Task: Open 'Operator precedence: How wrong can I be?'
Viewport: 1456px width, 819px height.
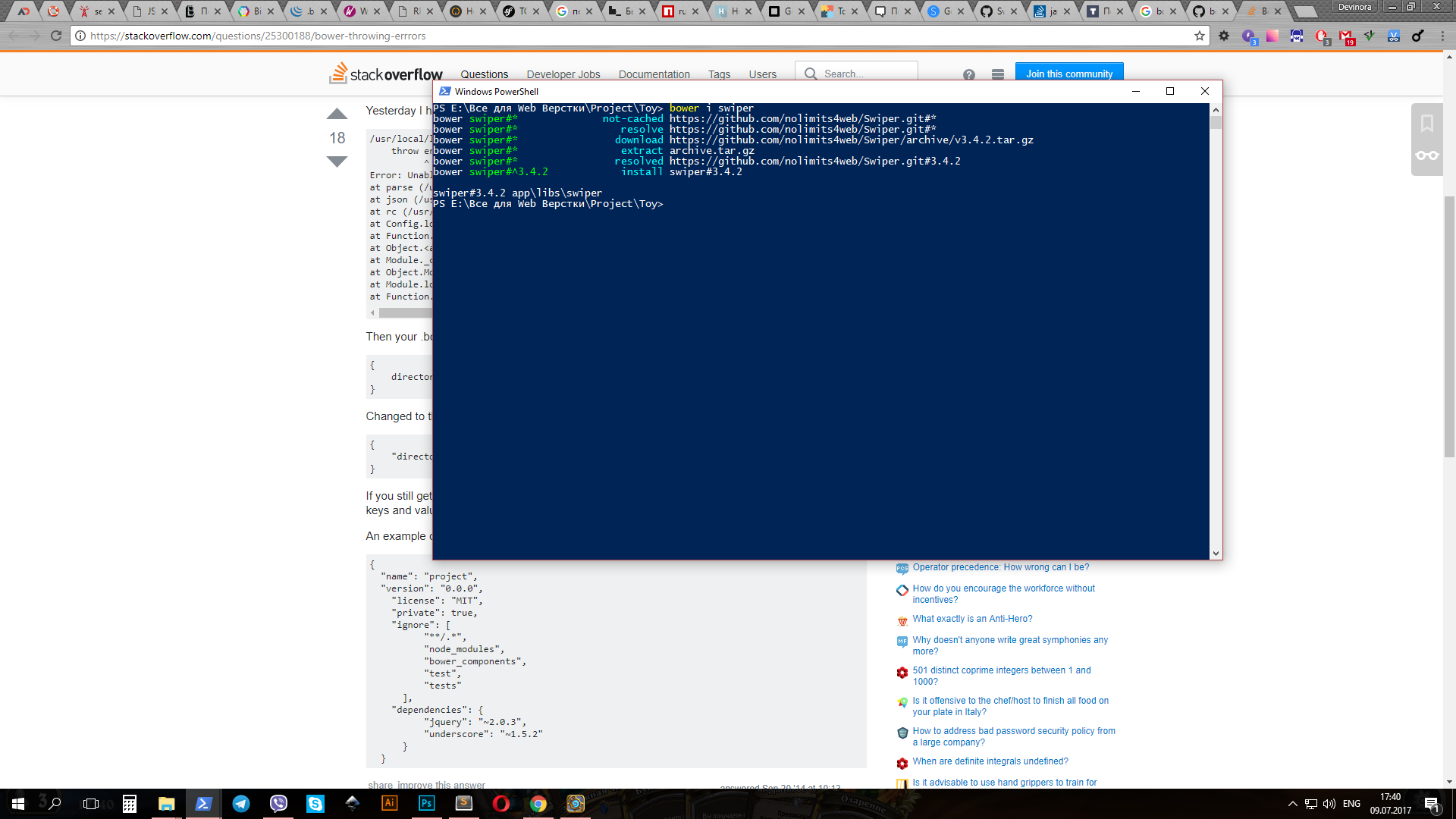Action: 1000,567
